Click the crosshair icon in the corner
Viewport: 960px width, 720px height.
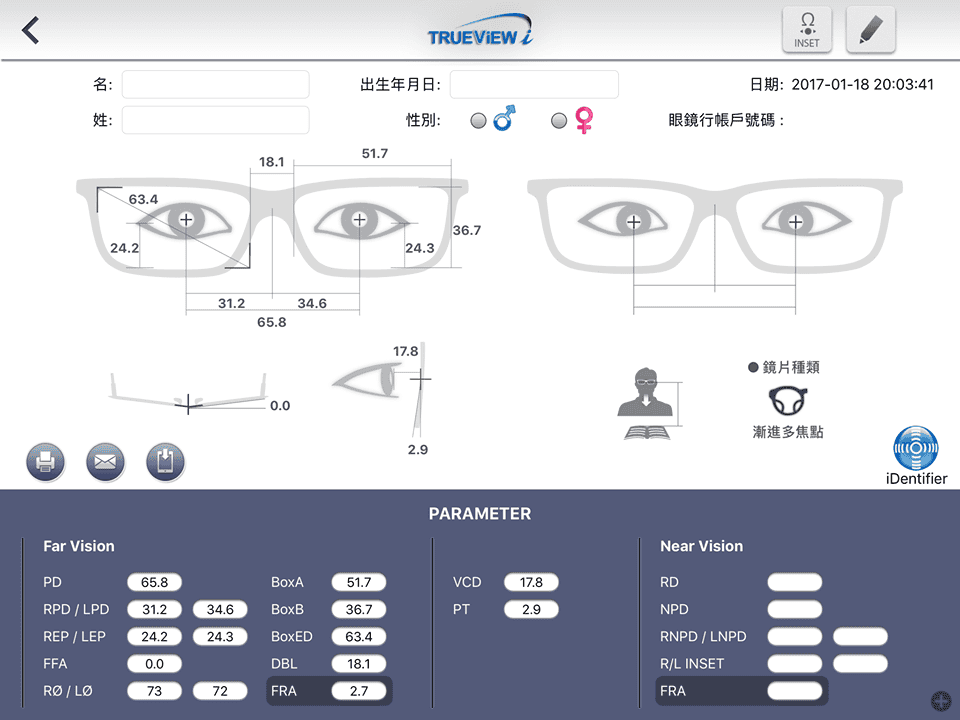click(941, 700)
